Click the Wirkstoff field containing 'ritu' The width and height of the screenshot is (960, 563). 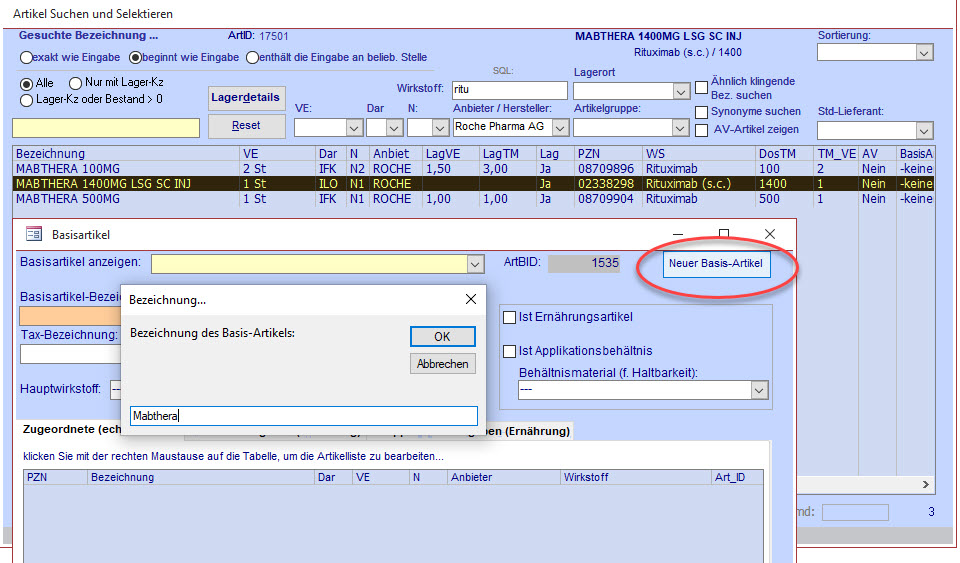coord(509,90)
